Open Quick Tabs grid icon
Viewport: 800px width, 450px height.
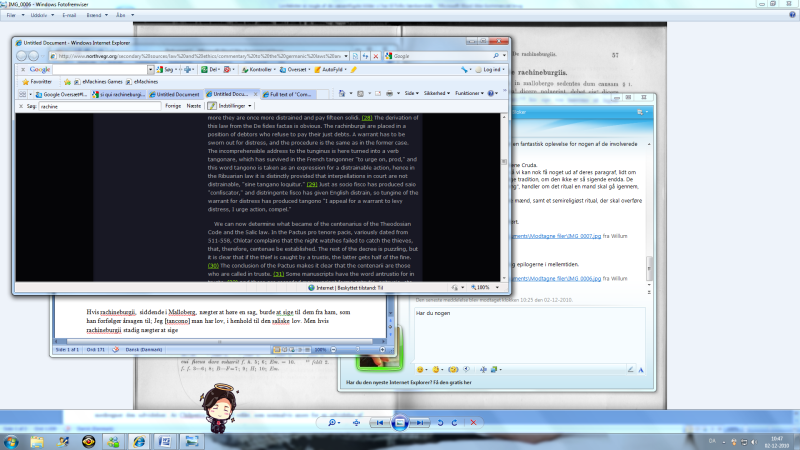pos(22,94)
